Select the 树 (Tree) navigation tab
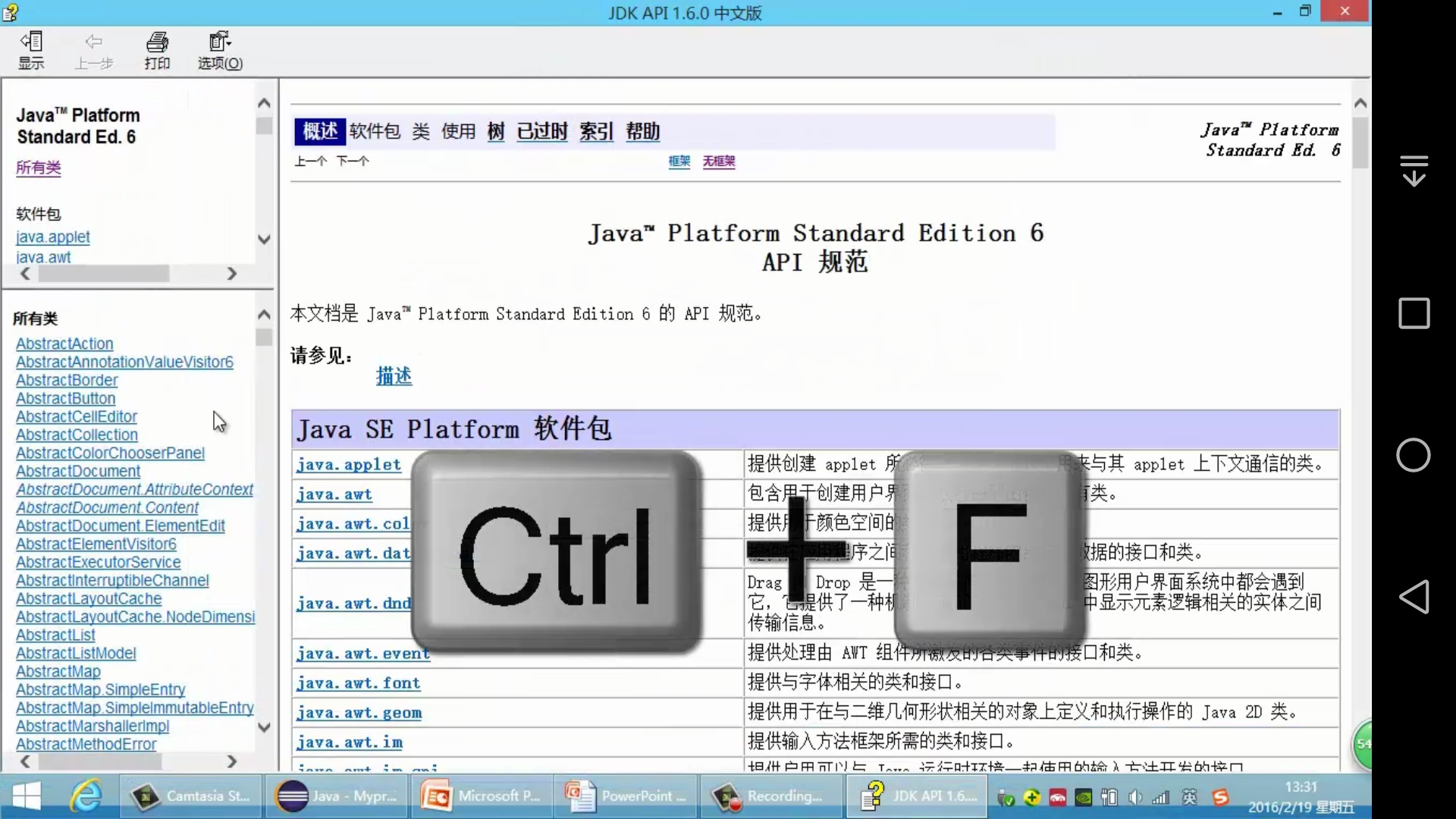The image size is (1456, 819). [x=496, y=131]
